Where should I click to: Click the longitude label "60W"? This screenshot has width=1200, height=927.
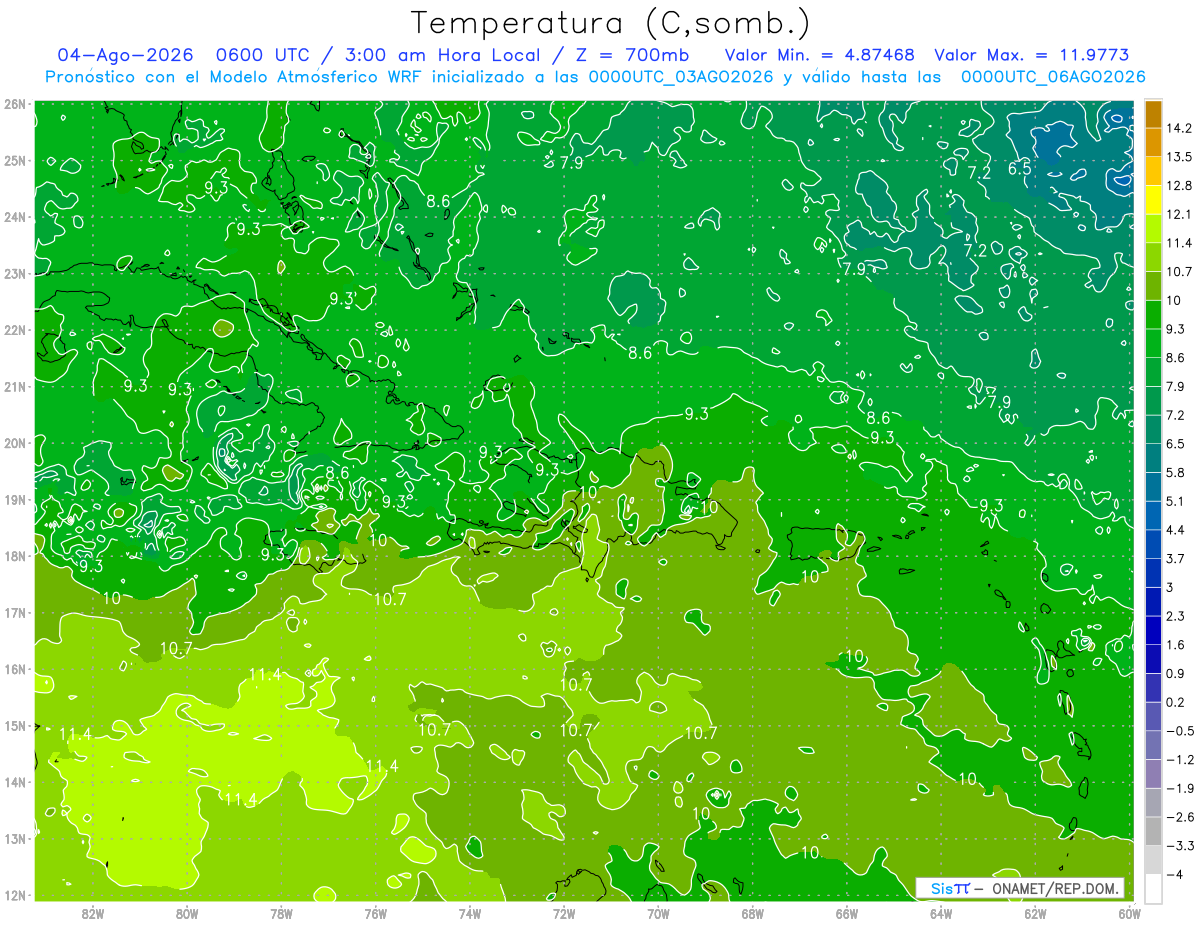[1129, 913]
